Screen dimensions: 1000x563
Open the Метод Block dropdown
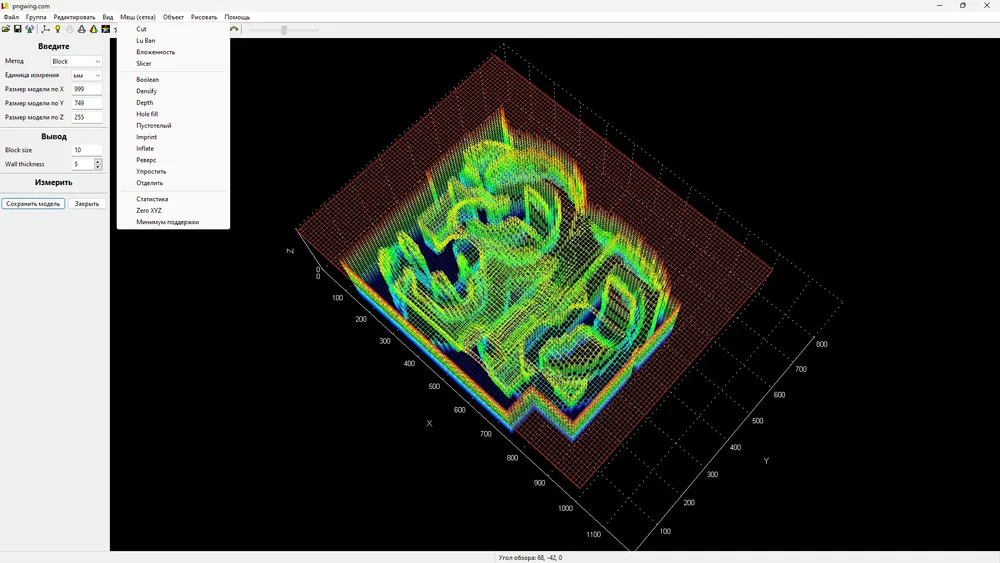[77, 61]
